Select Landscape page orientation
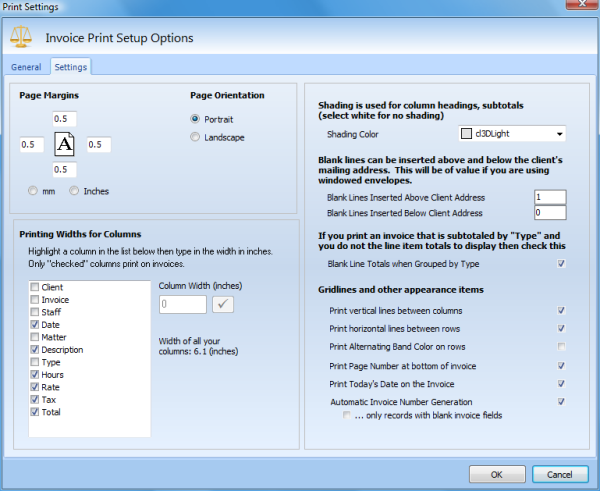 tap(195, 137)
